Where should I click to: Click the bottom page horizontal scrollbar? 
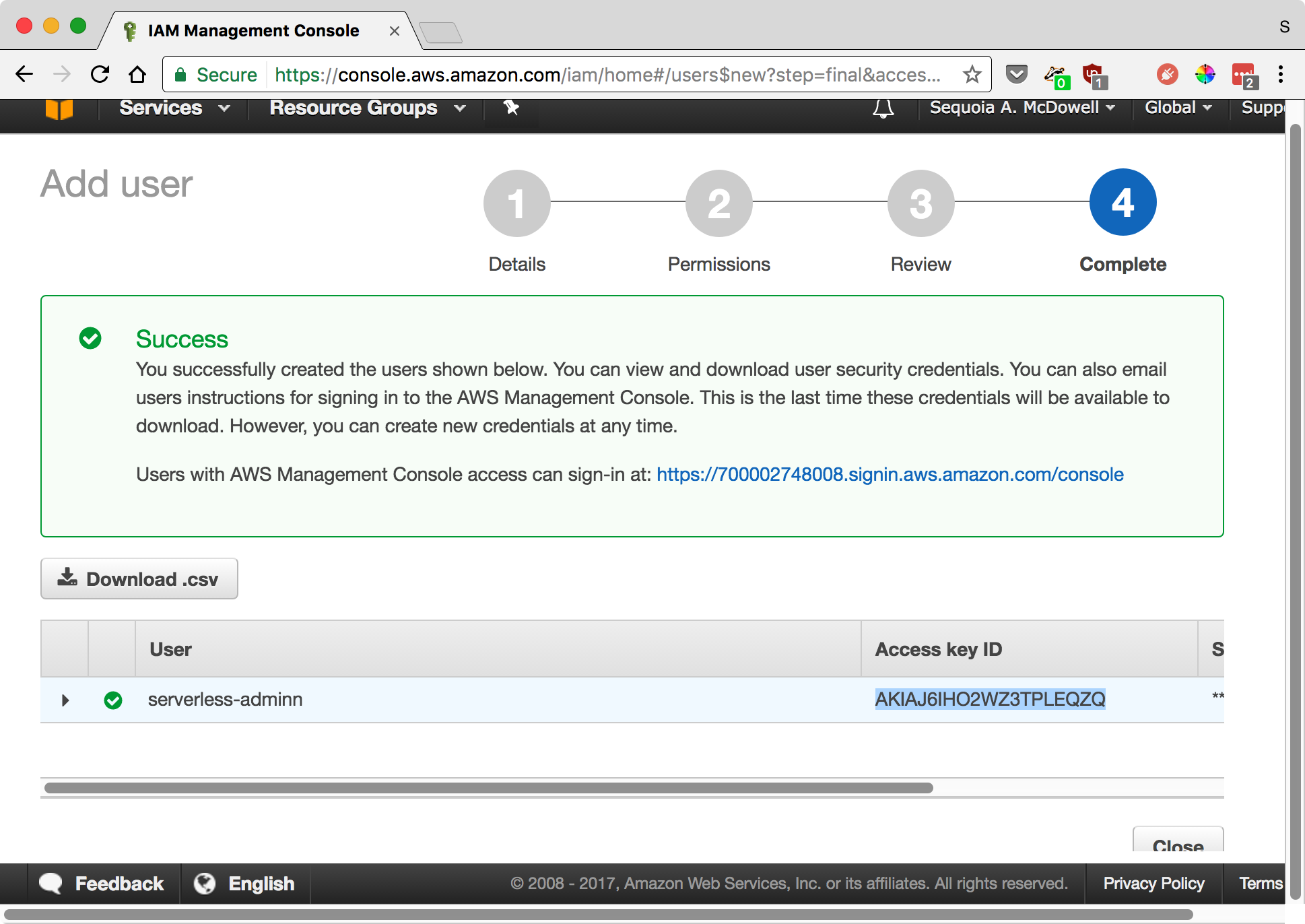(x=599, y=915)
